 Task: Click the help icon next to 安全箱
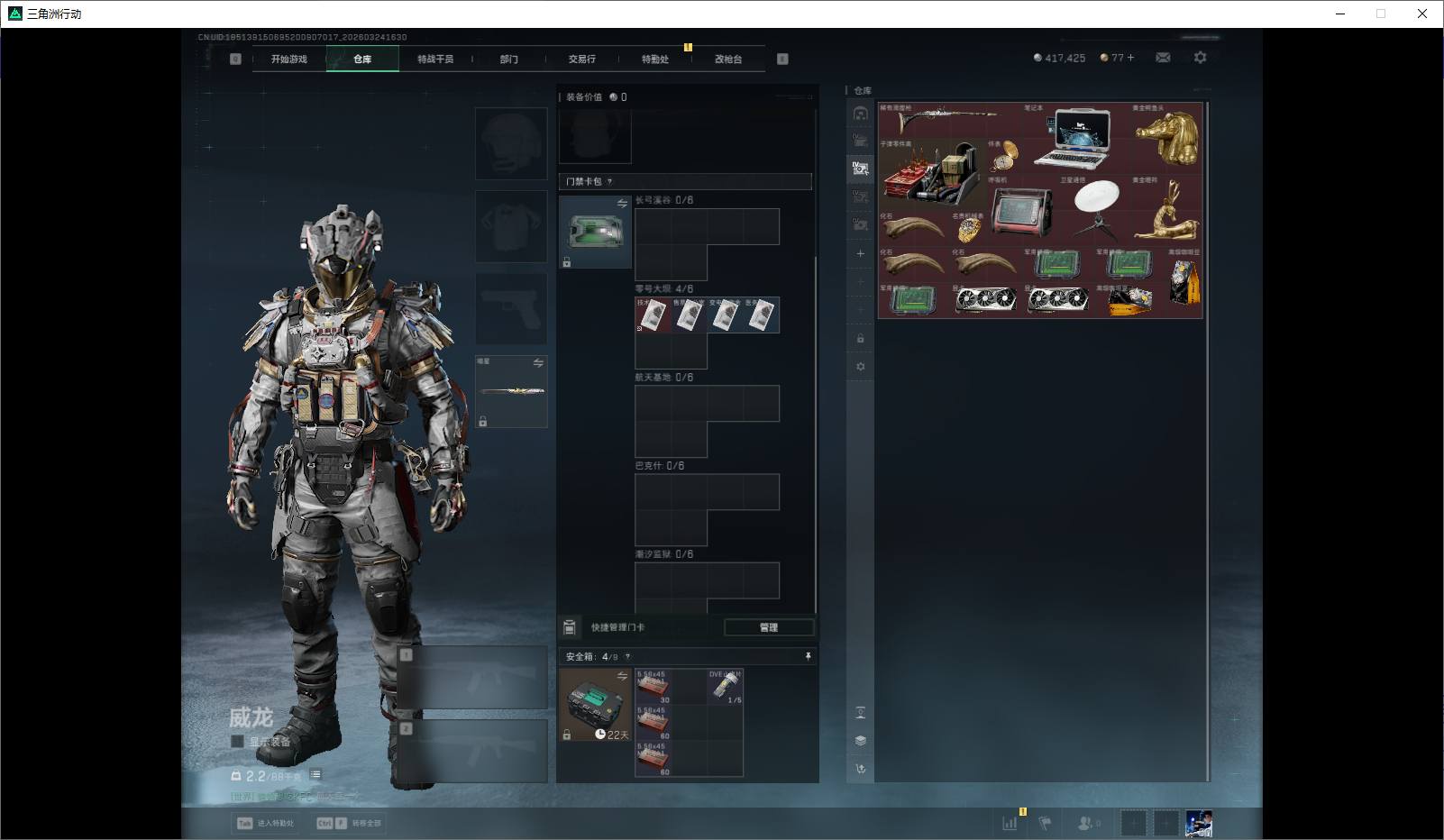(628, 656)
